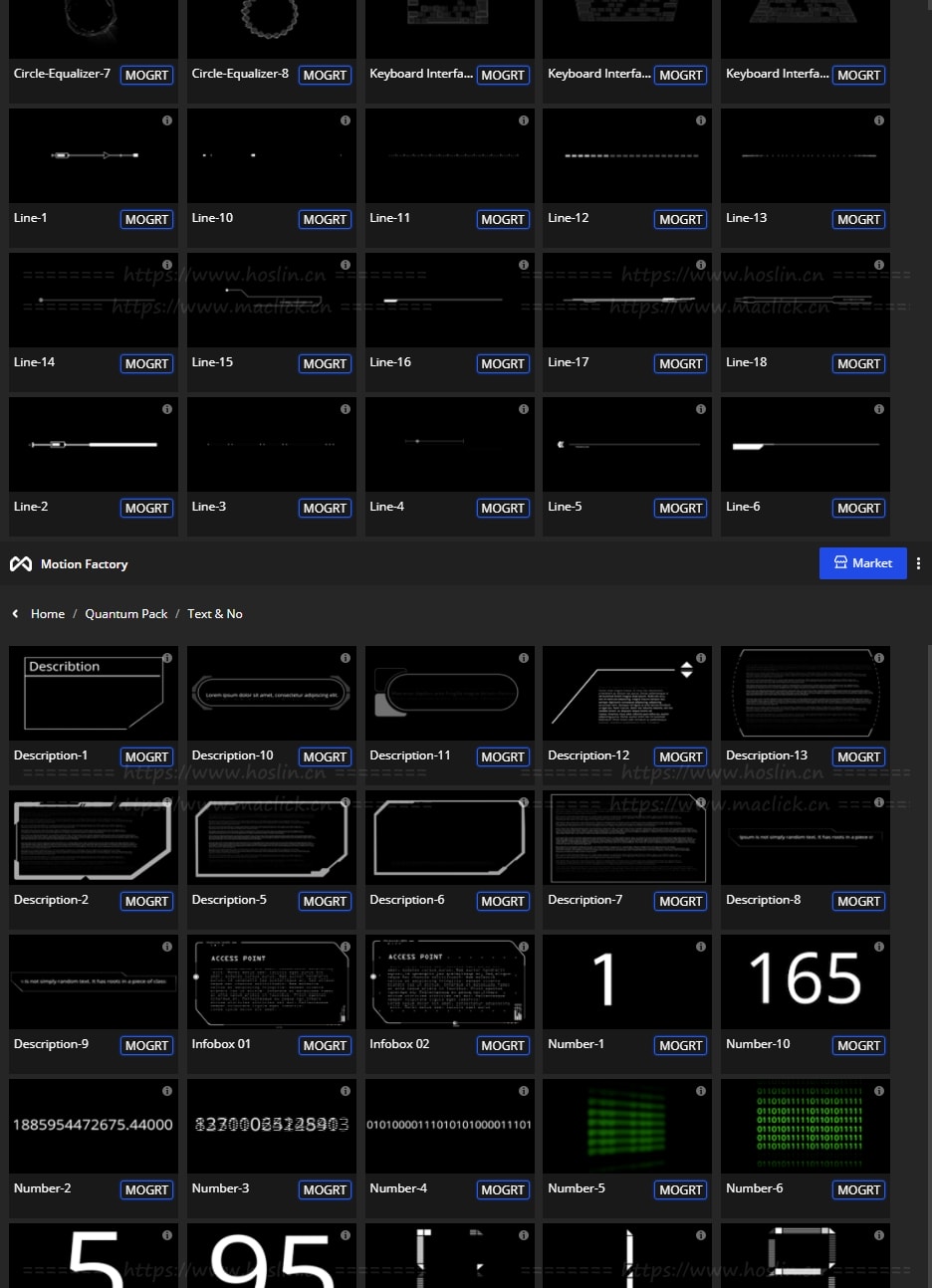Viewport: 932px width, 1288px height.
Task: Open Quantum Pack in the breadcrumb
Action: [126, 614]
